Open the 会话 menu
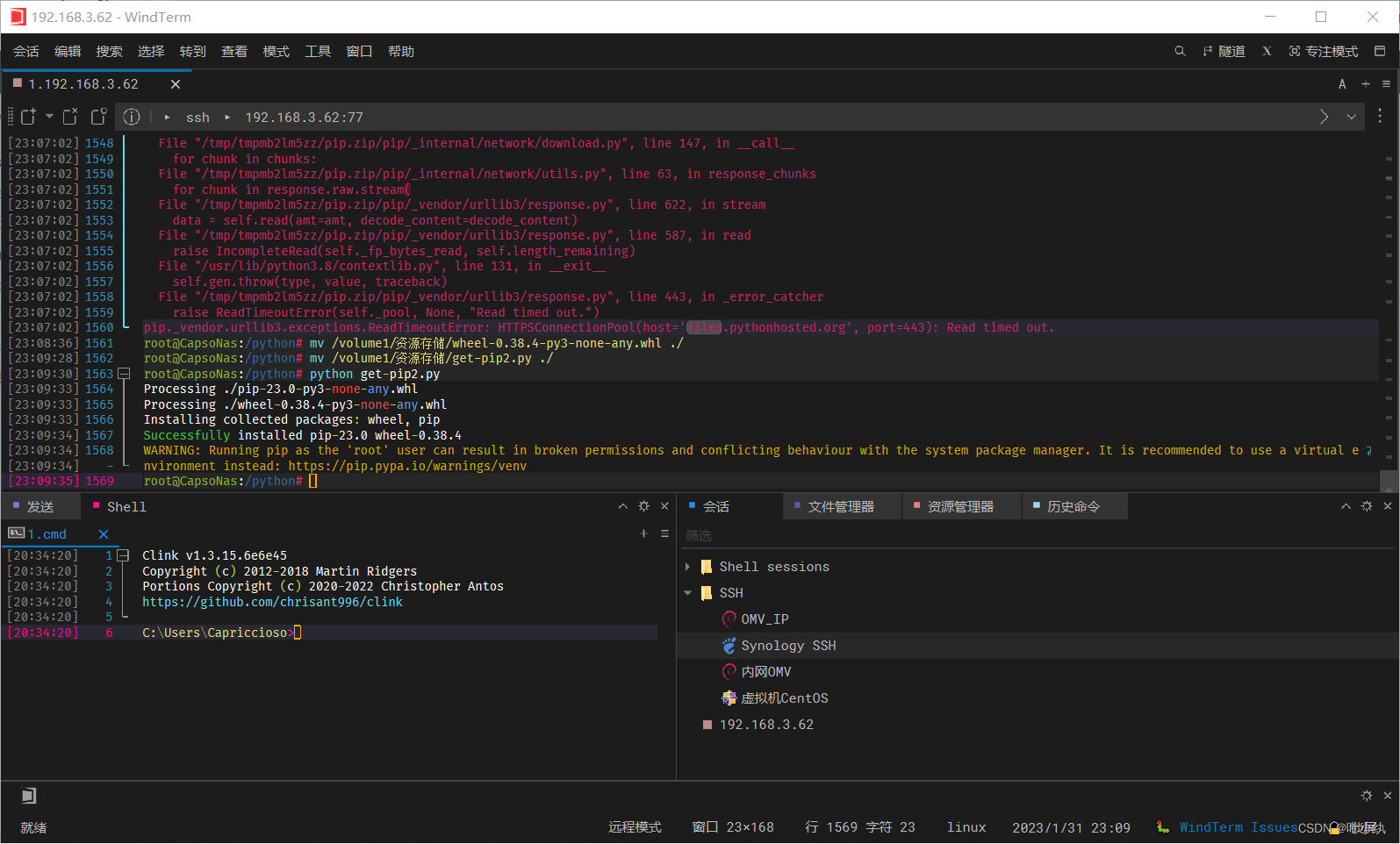The width and height of the screenshot is (1400, 844). [x=26, y=52]
